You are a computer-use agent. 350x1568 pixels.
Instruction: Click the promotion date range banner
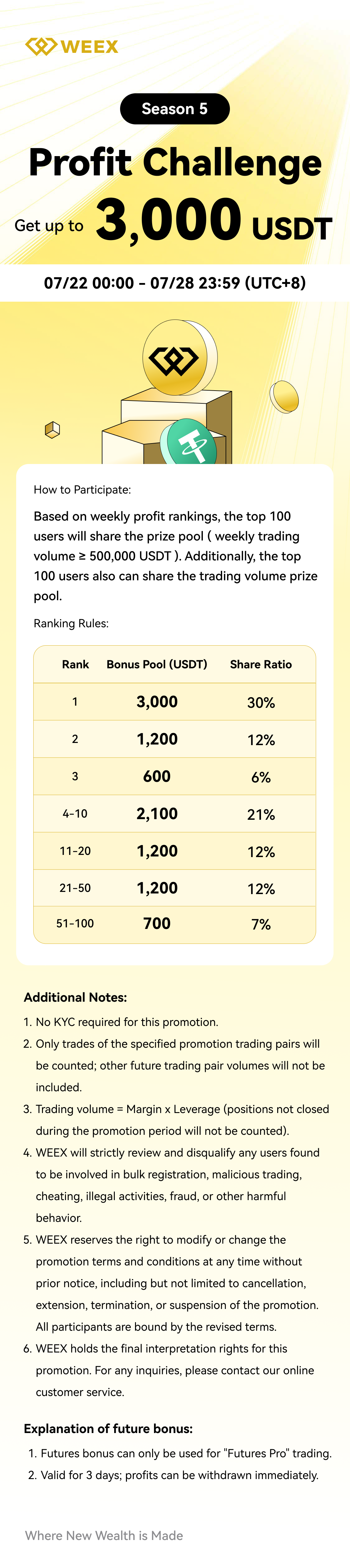(175, 283)
